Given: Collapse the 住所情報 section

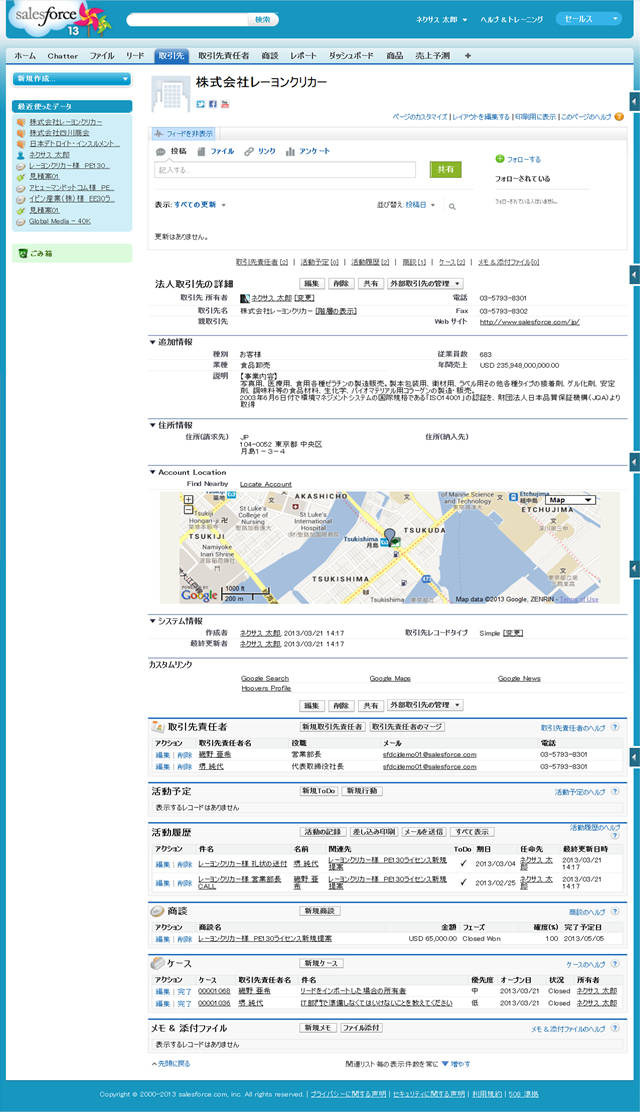Looking at the screenshot, I should click(x=153, y=425).
